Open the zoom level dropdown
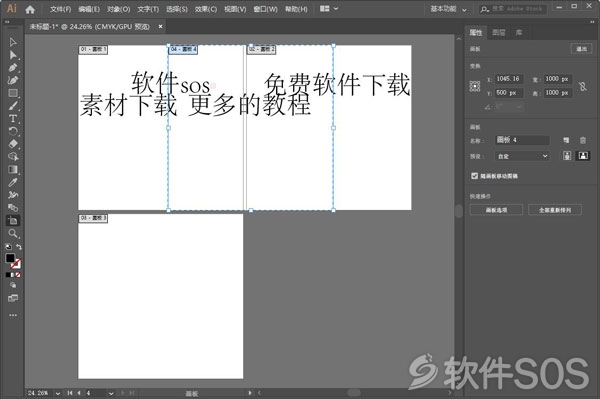 pyautogui.click(x=58, y=393)
